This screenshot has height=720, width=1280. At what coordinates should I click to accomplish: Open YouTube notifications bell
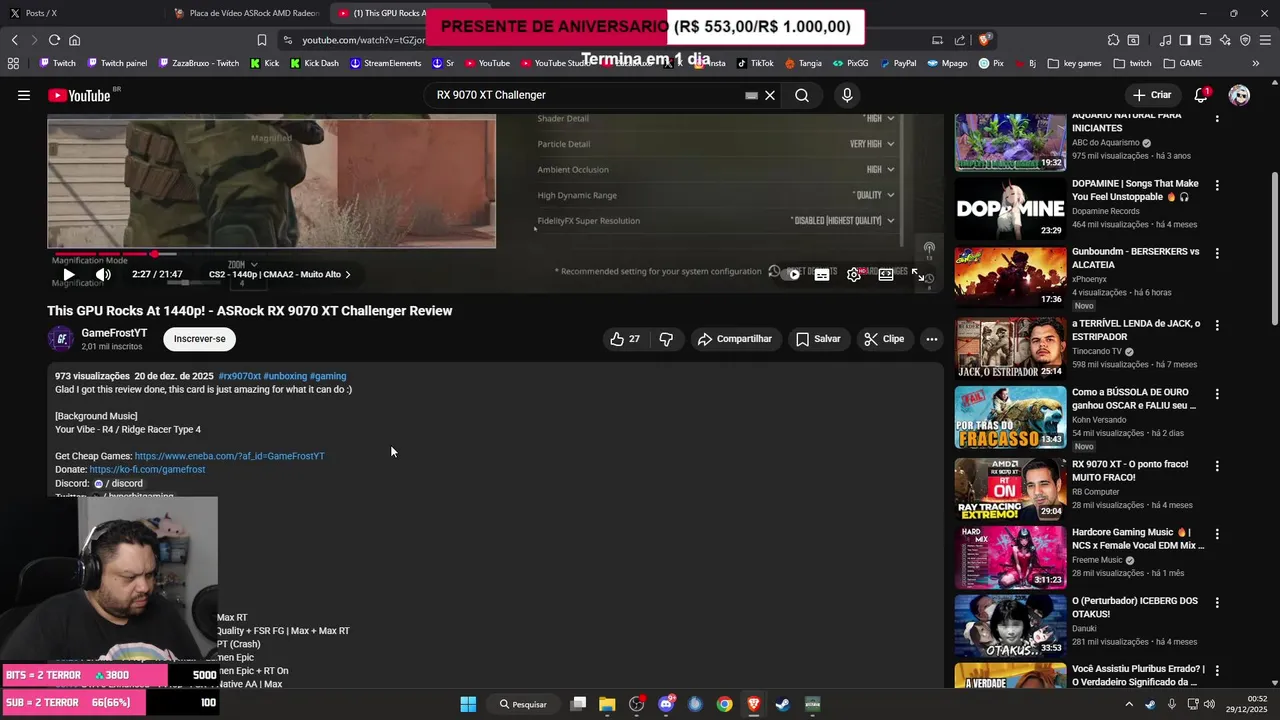(x=1201, y=95)
